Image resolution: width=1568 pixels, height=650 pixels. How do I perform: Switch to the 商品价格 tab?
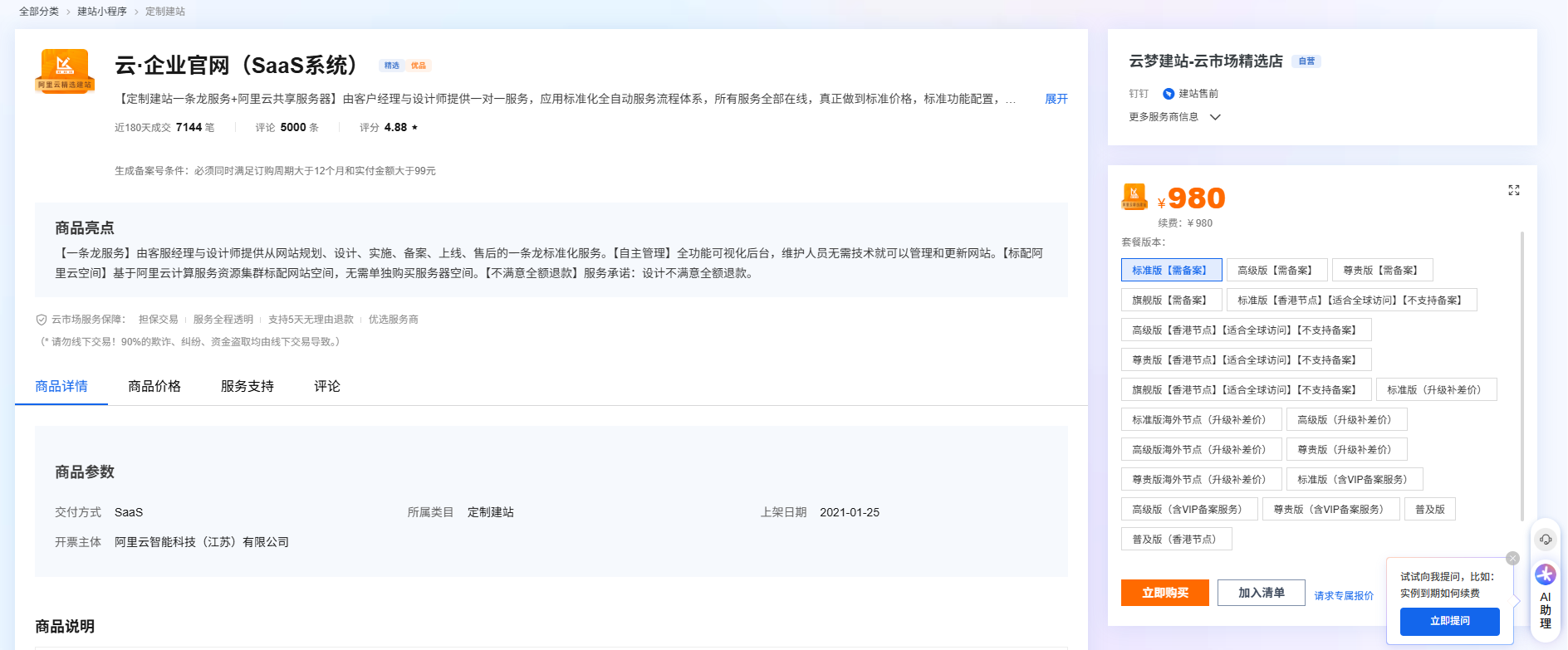154,386
